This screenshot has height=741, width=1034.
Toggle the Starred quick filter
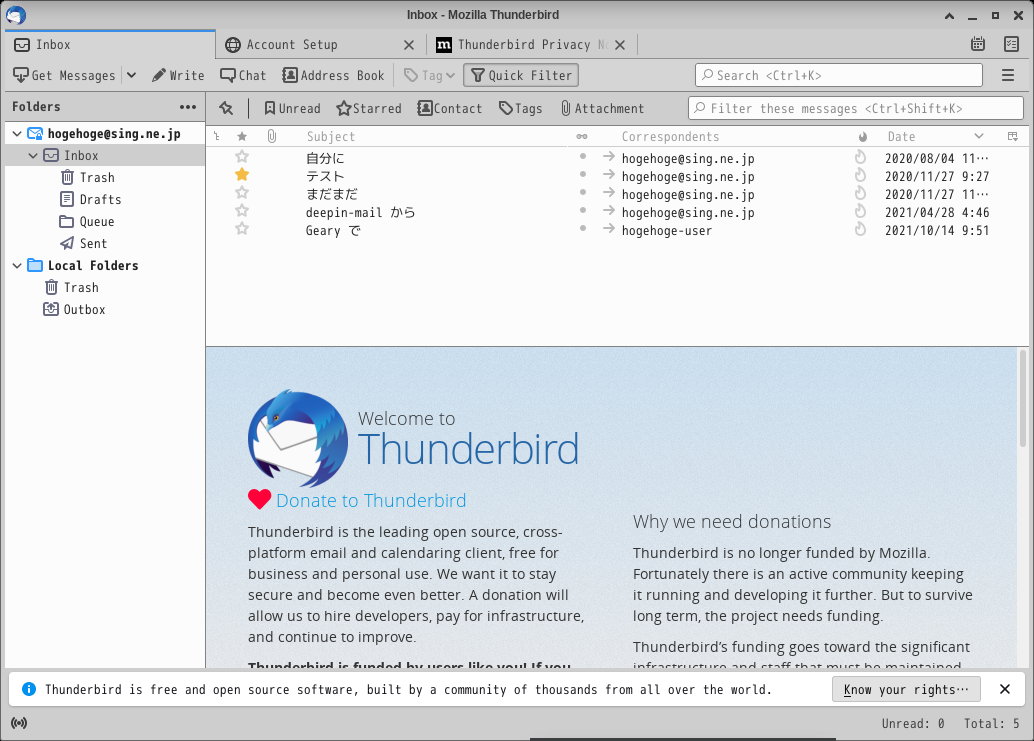(x=369, y=108)
